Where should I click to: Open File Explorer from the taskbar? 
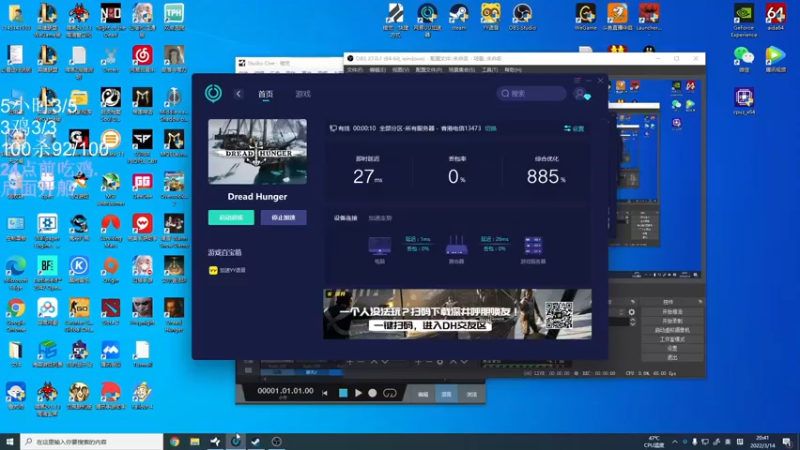pyautogui.click(x=194, y=441)
